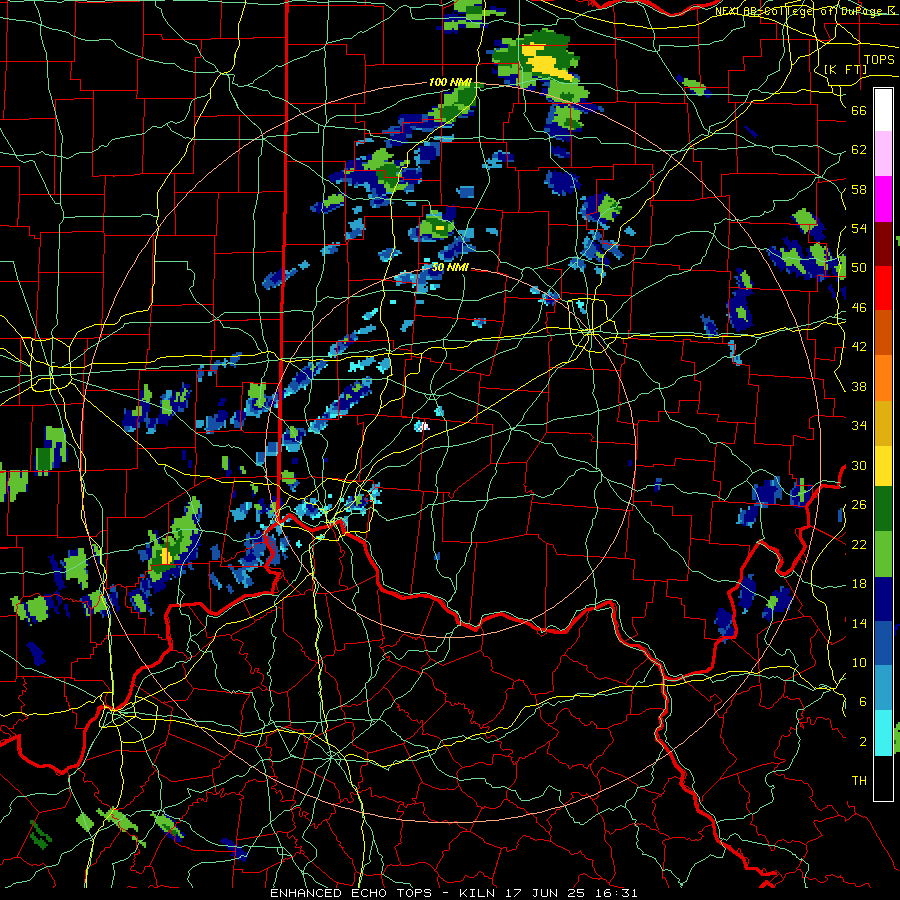Screen dimensions: 900x900
Task: Select the 22 scale label
Action: click(x=859, y=544)
